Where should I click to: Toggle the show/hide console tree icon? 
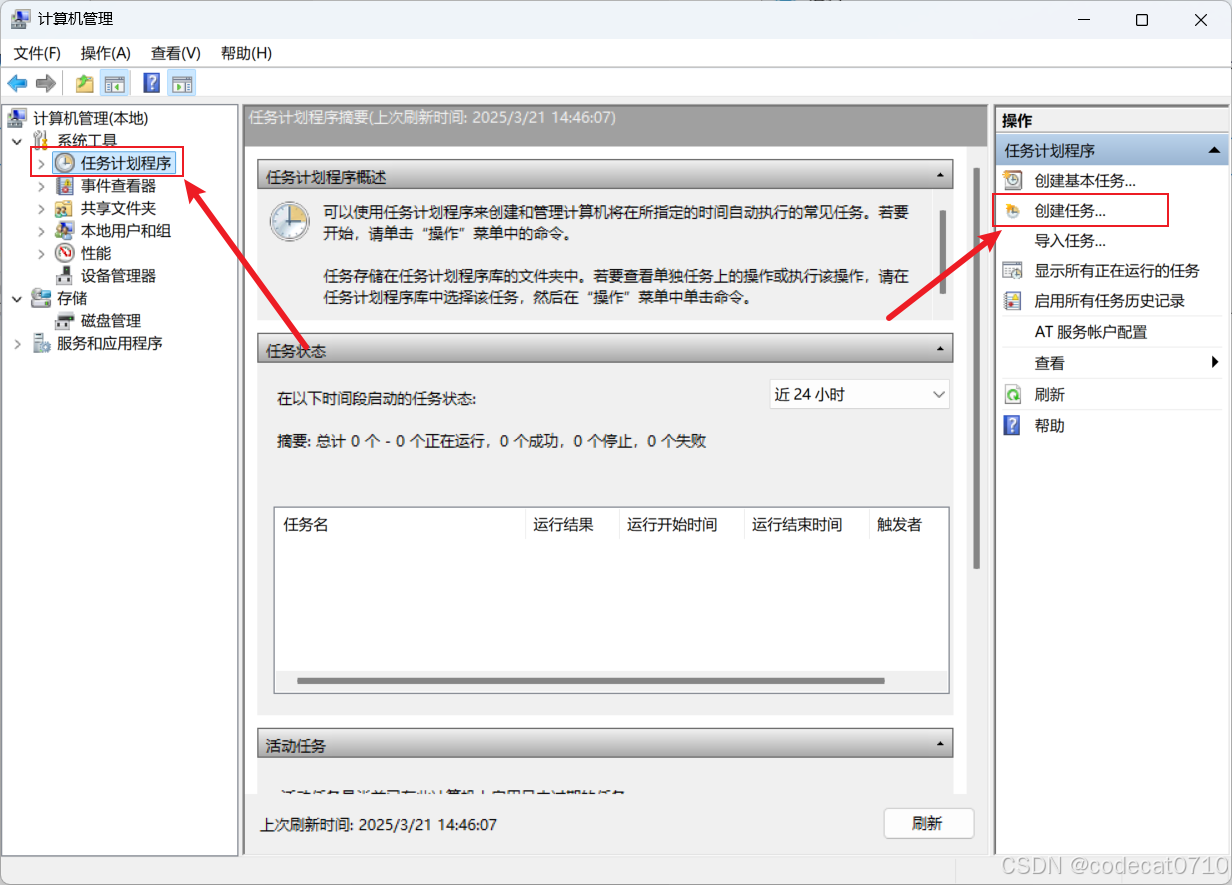coord(115,84)
